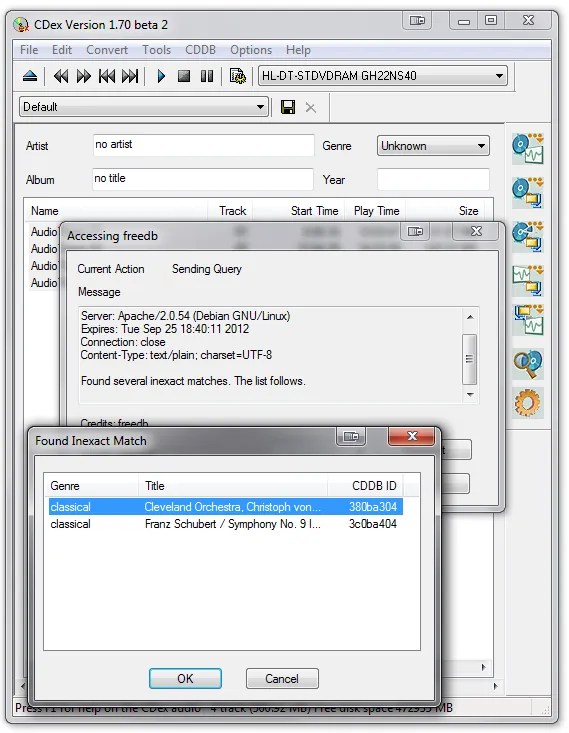Screen dimensions: 569x733
Task: Click into the Album input field
Action: coord(203,179)
